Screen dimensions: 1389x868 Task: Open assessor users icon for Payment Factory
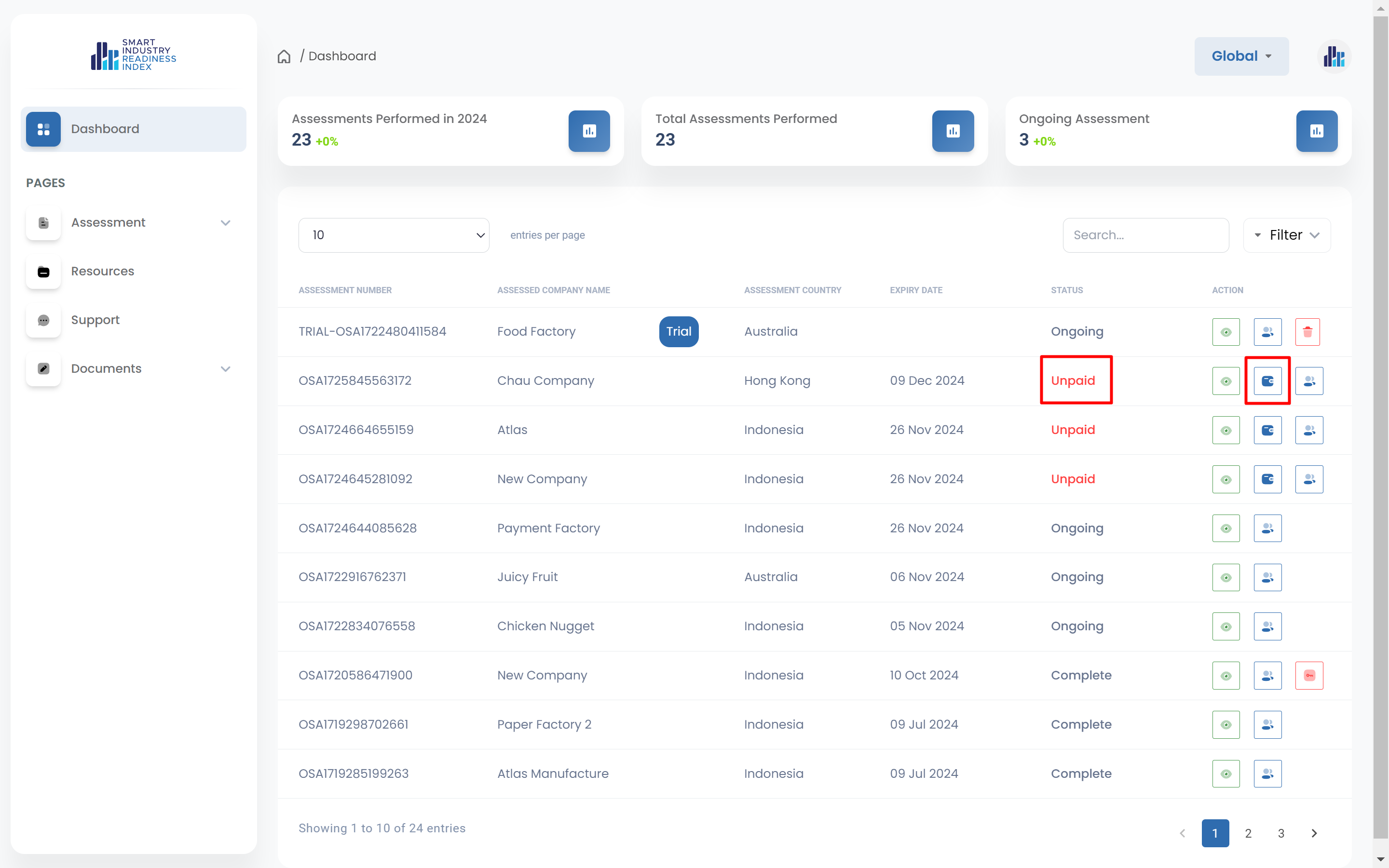click(x=1267, y=528)
